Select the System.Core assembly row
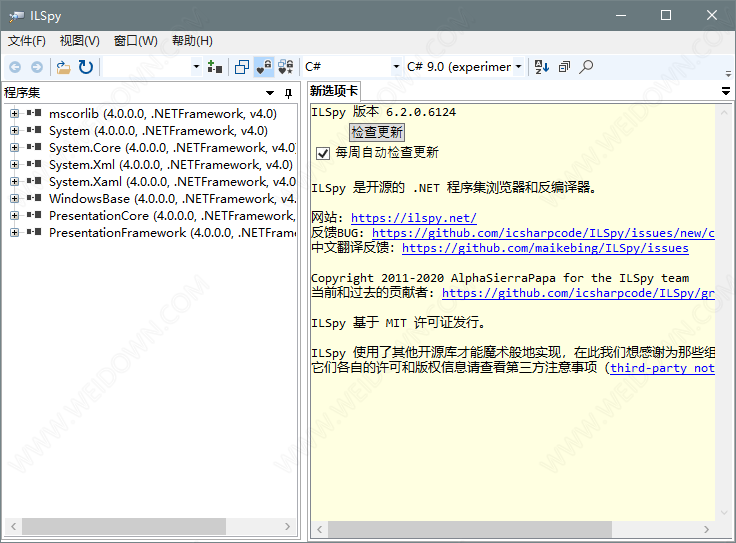Screen dimensions: 736x543 [172, 147]
